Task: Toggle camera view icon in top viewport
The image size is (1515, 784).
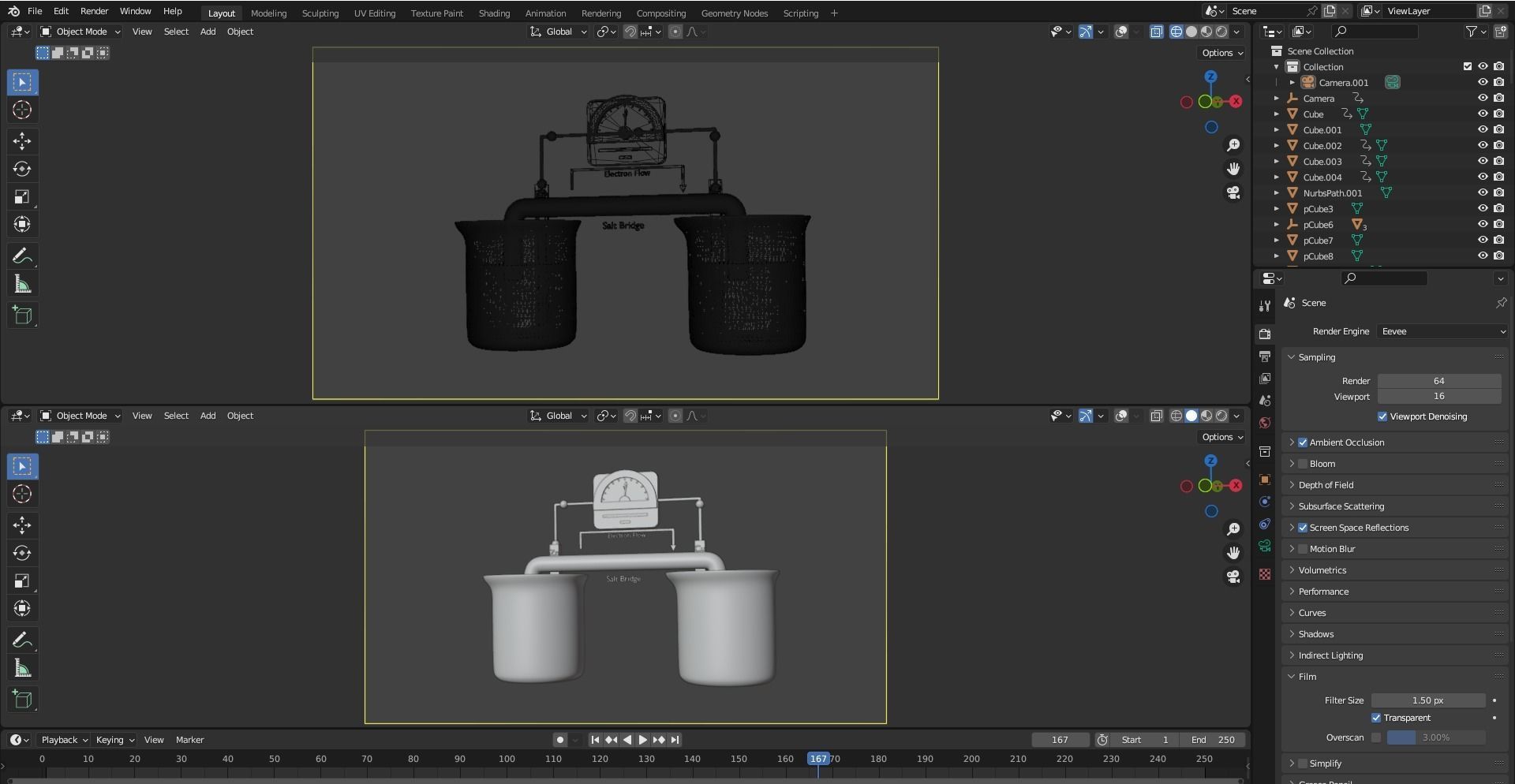Action: (1233, 192)
